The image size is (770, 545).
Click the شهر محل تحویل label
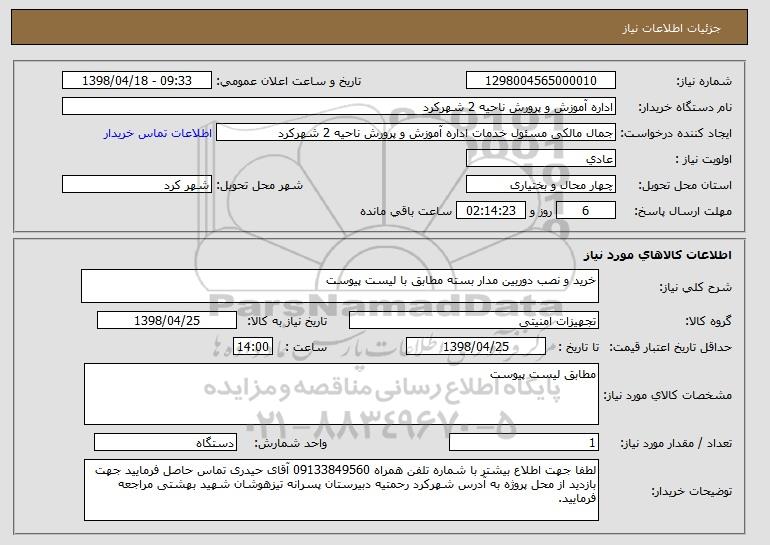pyautogui.click(x=260, y=185)
